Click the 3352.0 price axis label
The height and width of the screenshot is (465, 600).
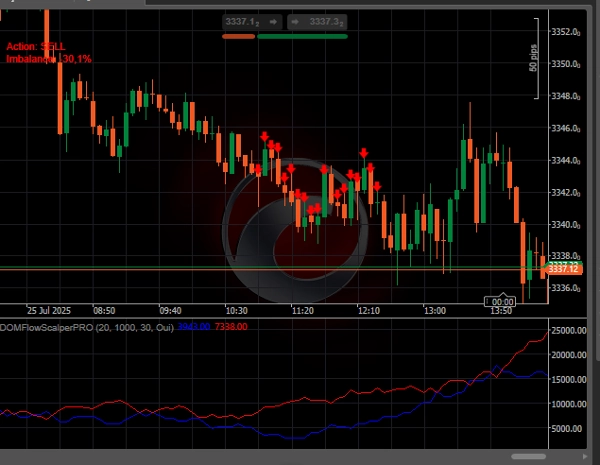coord(567,32)
